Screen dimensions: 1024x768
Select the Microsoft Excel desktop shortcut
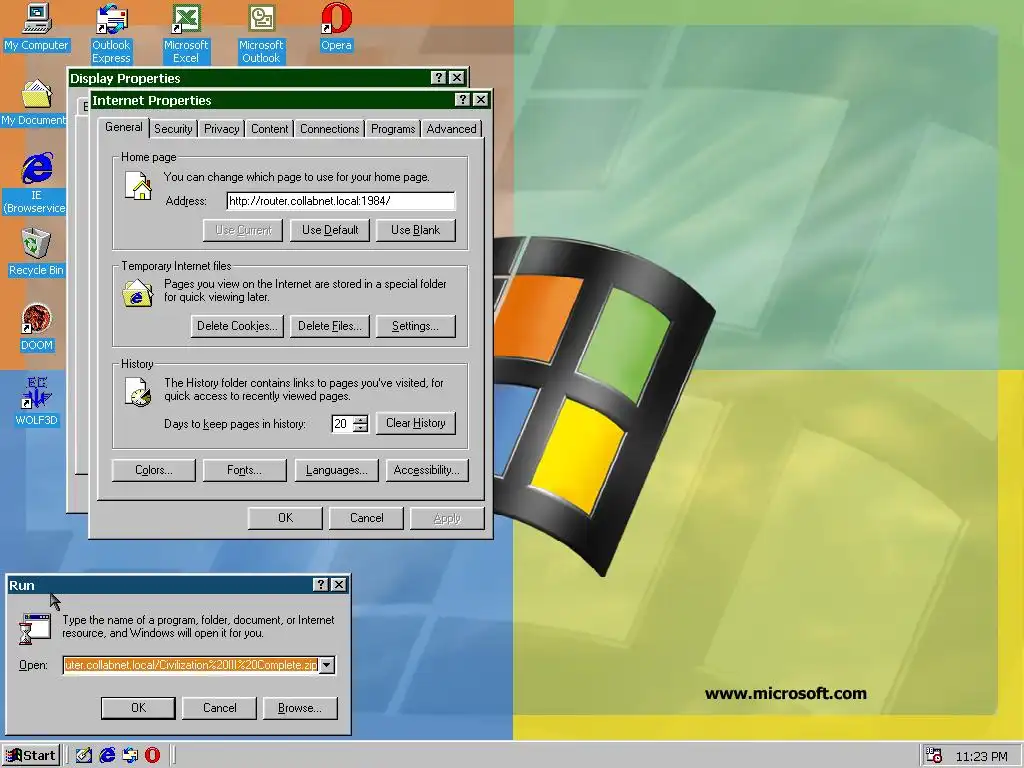tap(186, 34)
